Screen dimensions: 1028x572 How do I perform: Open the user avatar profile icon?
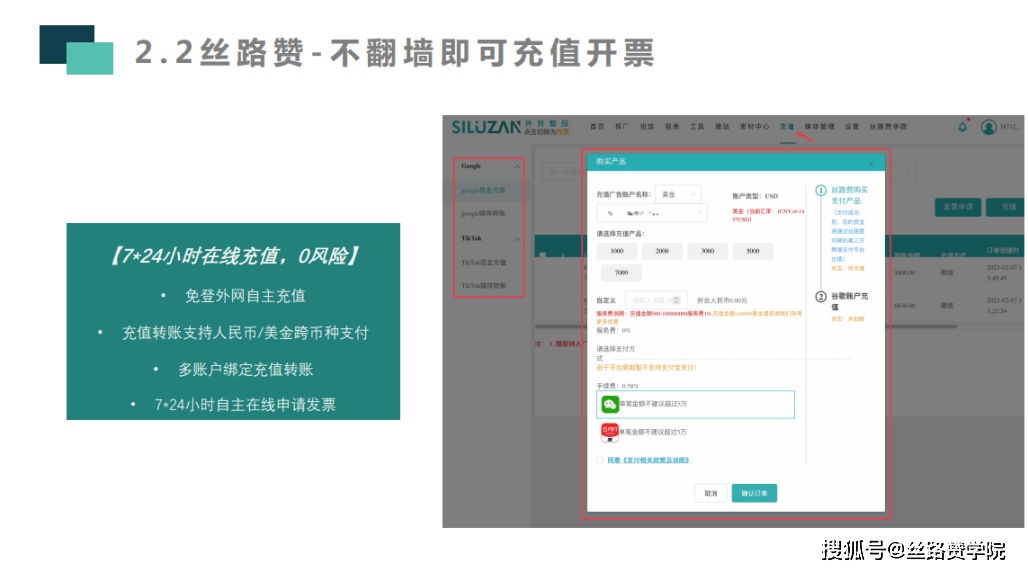(x=988, y=127)
